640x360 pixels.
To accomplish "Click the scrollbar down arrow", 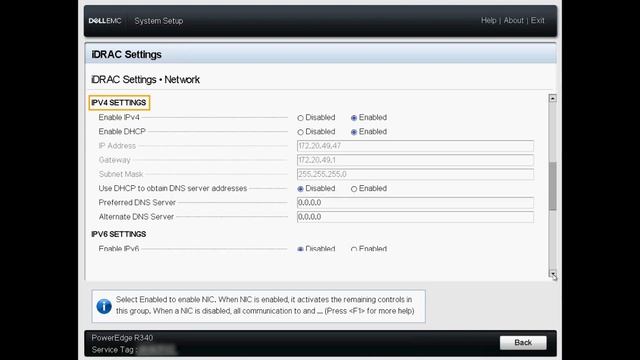I will pos(552,274).
